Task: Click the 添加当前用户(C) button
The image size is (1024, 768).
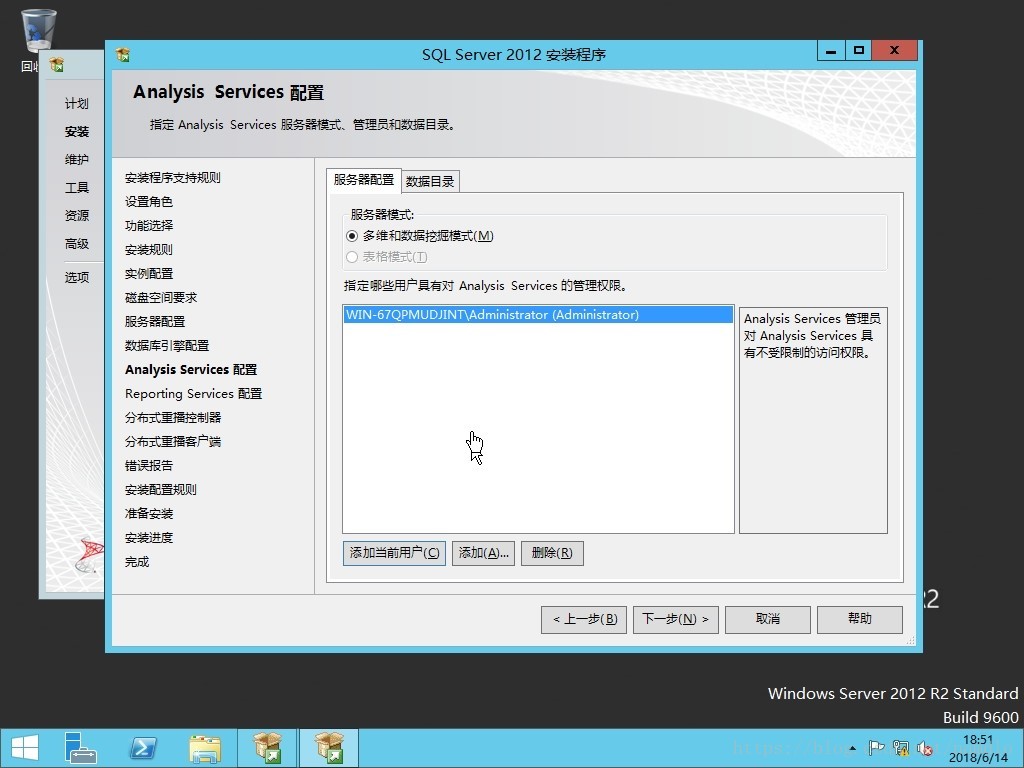Action: coord(394,553)
